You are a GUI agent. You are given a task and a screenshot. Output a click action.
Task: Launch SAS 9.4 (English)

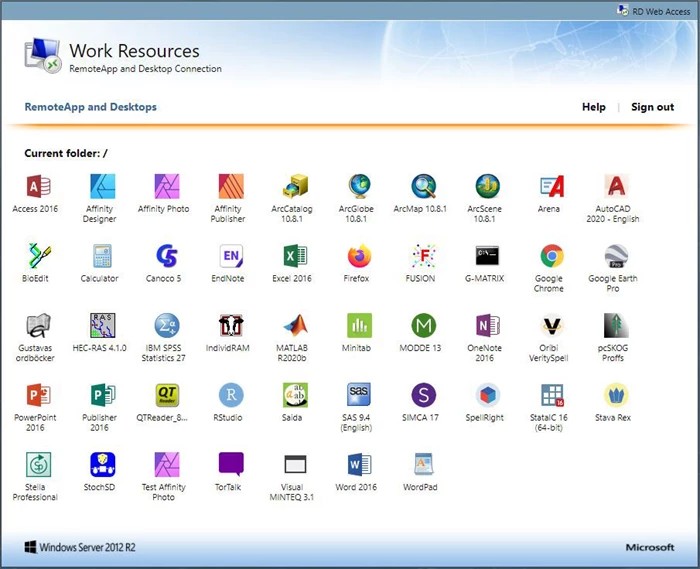point(359,395)
